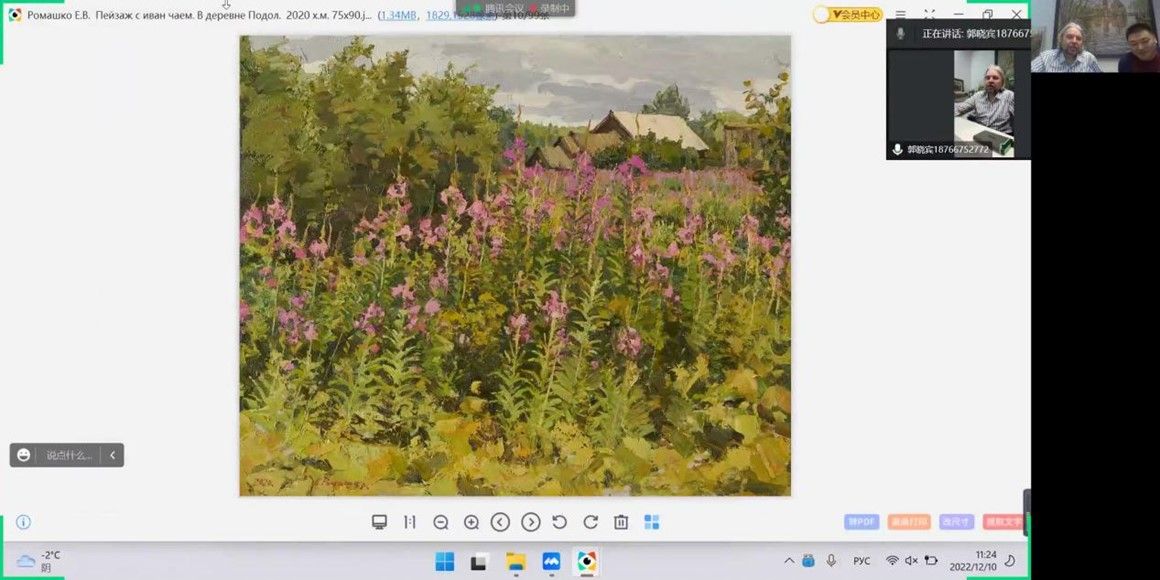Show image info via the info icon
The width and height of the screenshot is (1160, 580).
pos(24,522)
